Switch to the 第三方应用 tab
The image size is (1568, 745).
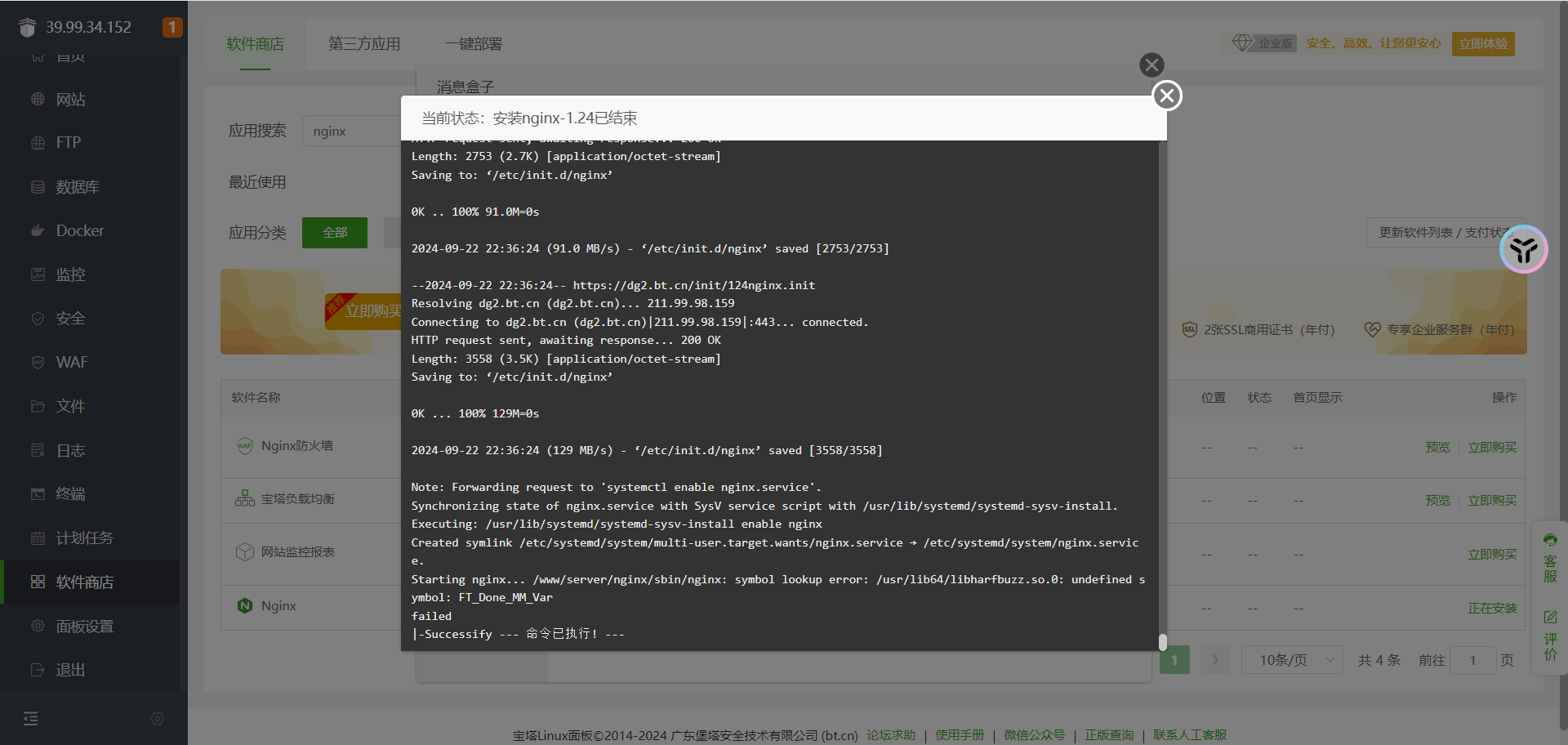(364, 44)
